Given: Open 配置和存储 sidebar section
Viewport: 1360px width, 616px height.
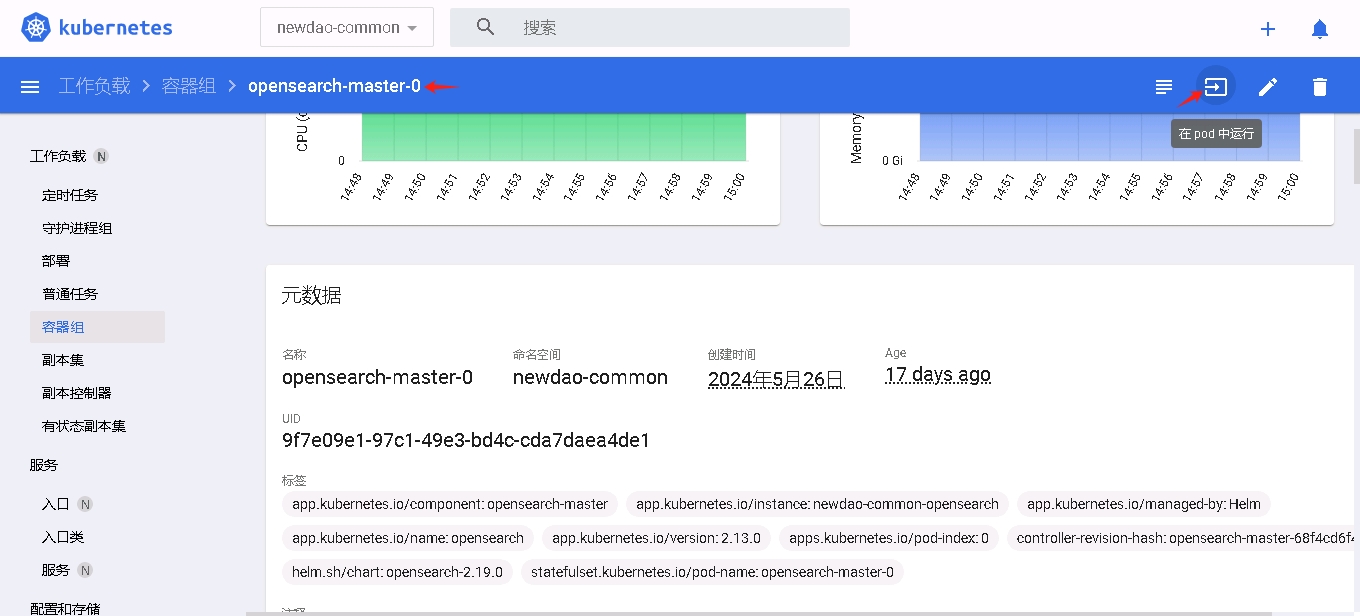Looking at the screenshot, I should (x=65, y=608).
